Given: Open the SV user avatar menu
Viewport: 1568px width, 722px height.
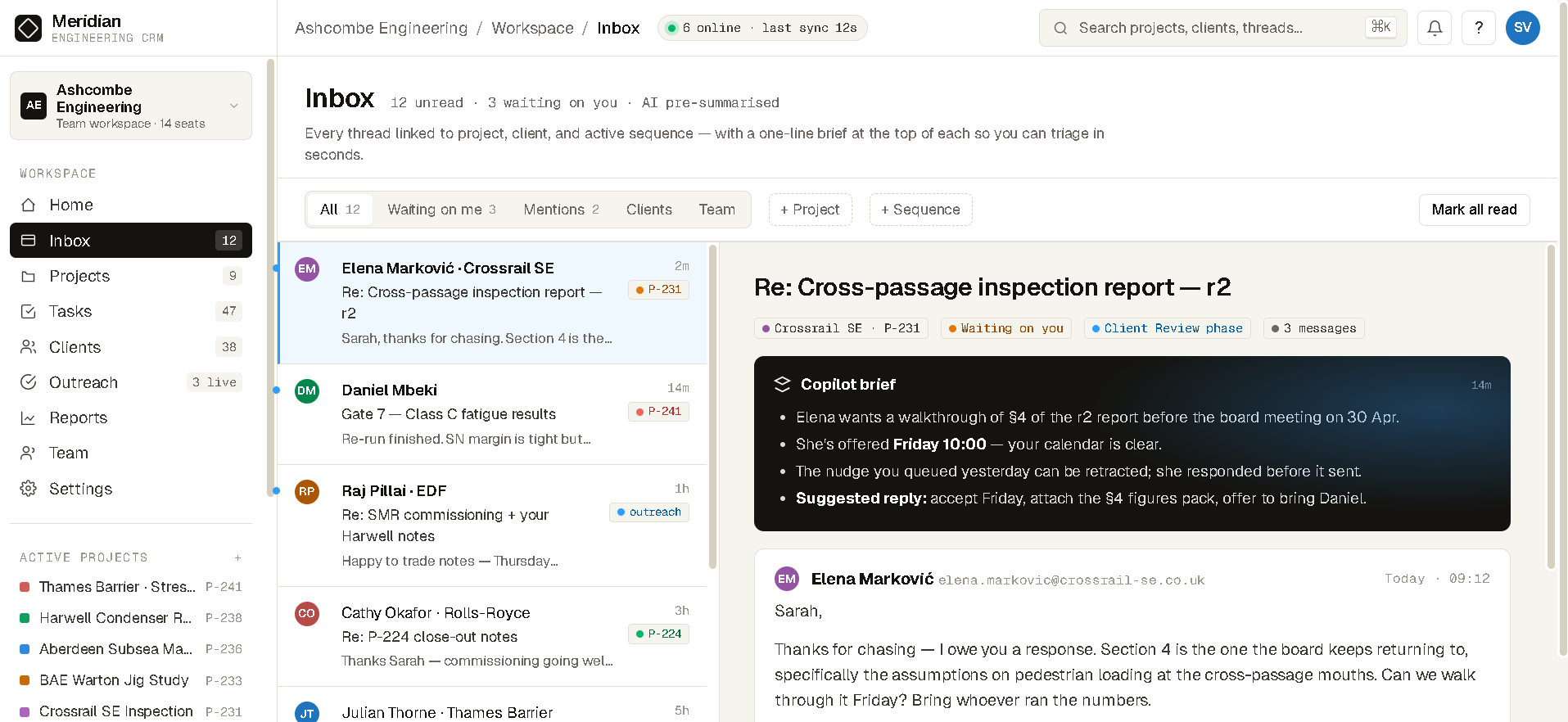Looking at the screenshot, I should click(x=1523, y=28).
